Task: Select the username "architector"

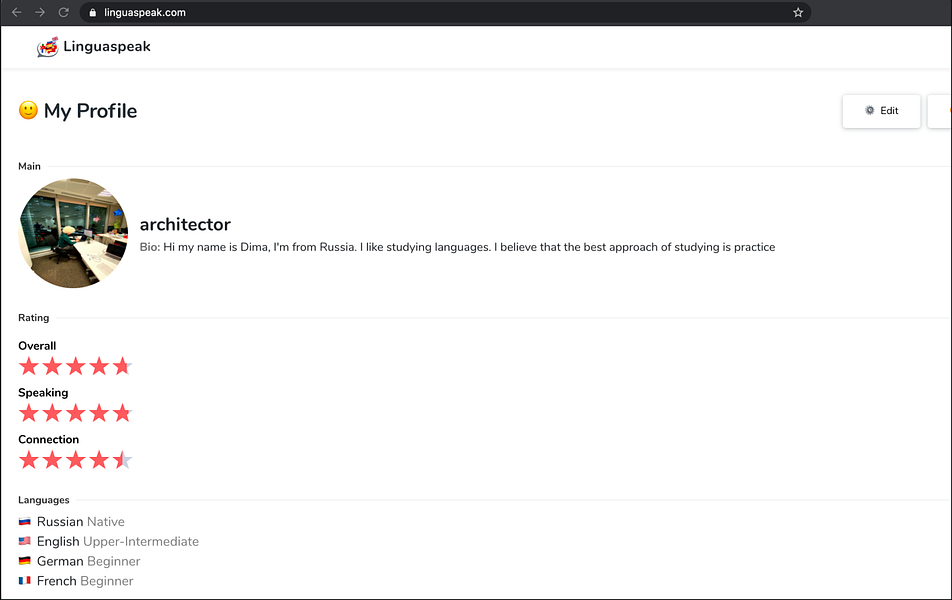Action: (x=185, y=225)
